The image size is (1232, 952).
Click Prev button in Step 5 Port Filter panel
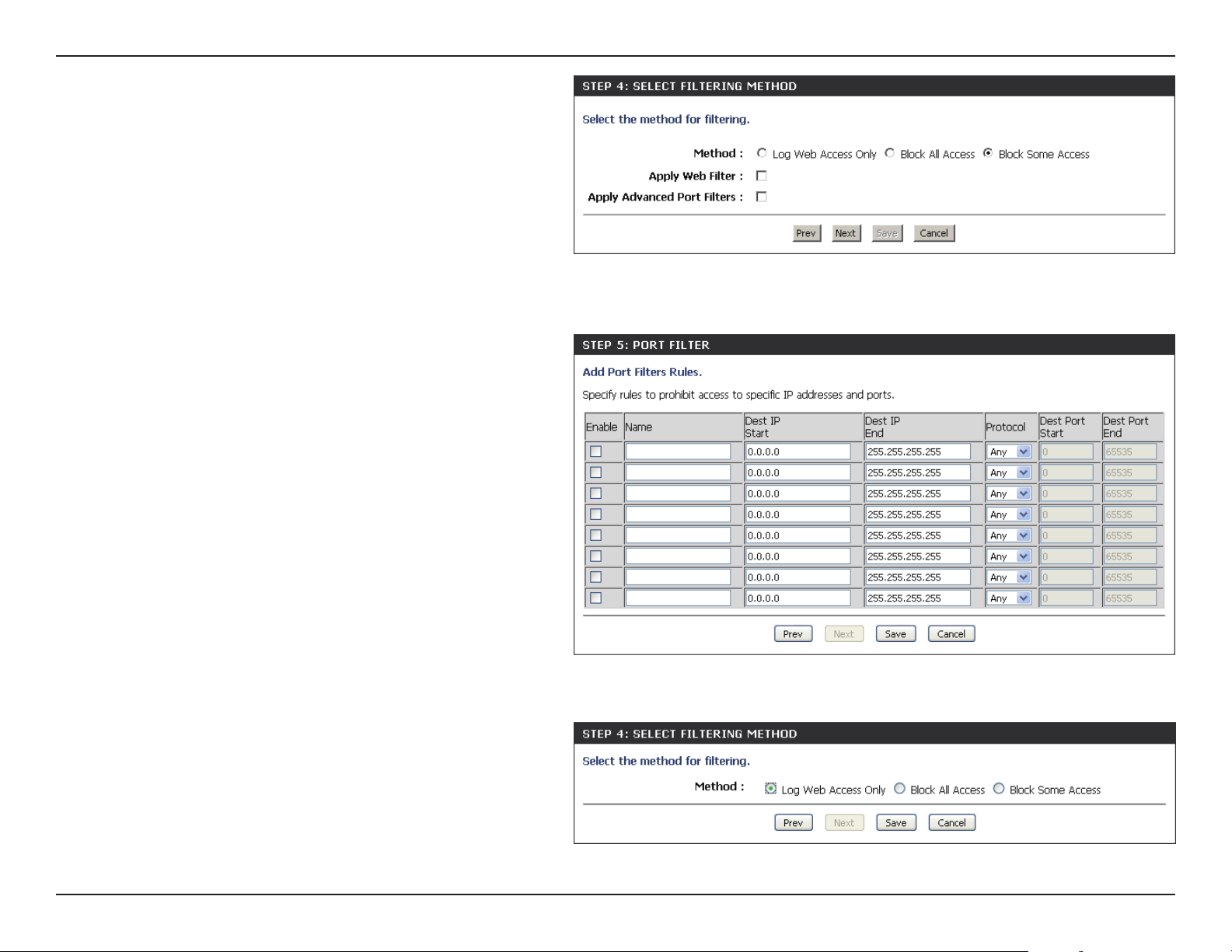click(x=793, y=634)
